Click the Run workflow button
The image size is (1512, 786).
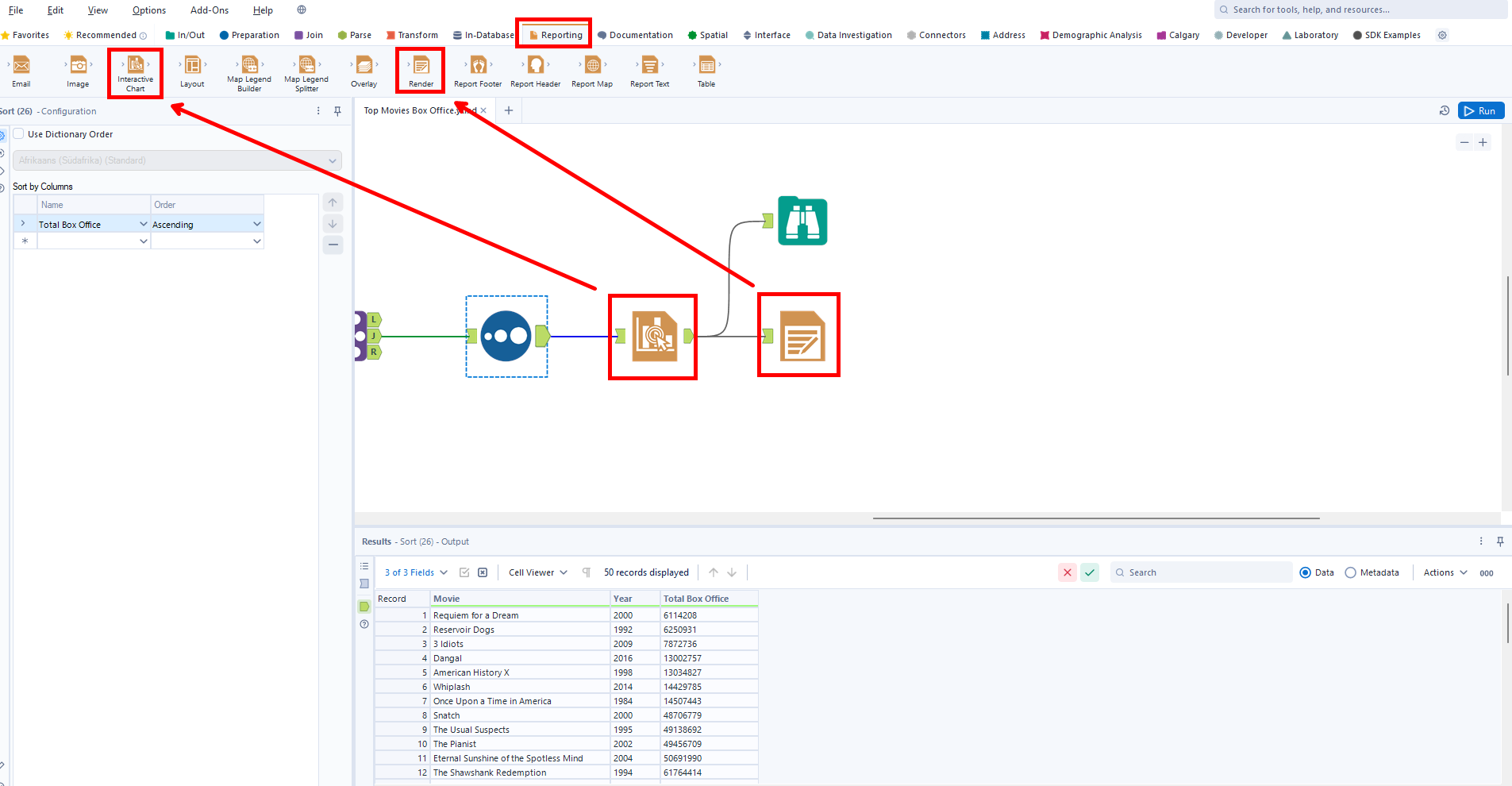tap(1481, 111)
